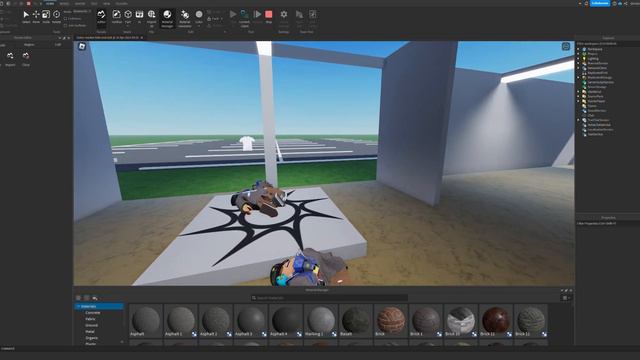Screen dimensions: 640x360
Task: Select the Concrete material category
Action: (93, 313)
